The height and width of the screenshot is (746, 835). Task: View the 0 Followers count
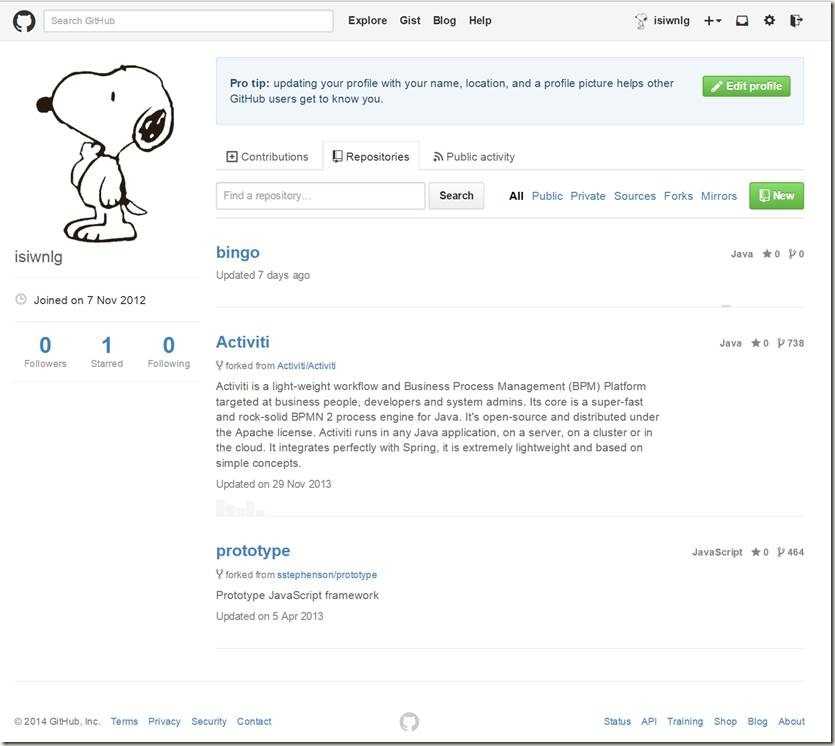click(x=45, y=352)
